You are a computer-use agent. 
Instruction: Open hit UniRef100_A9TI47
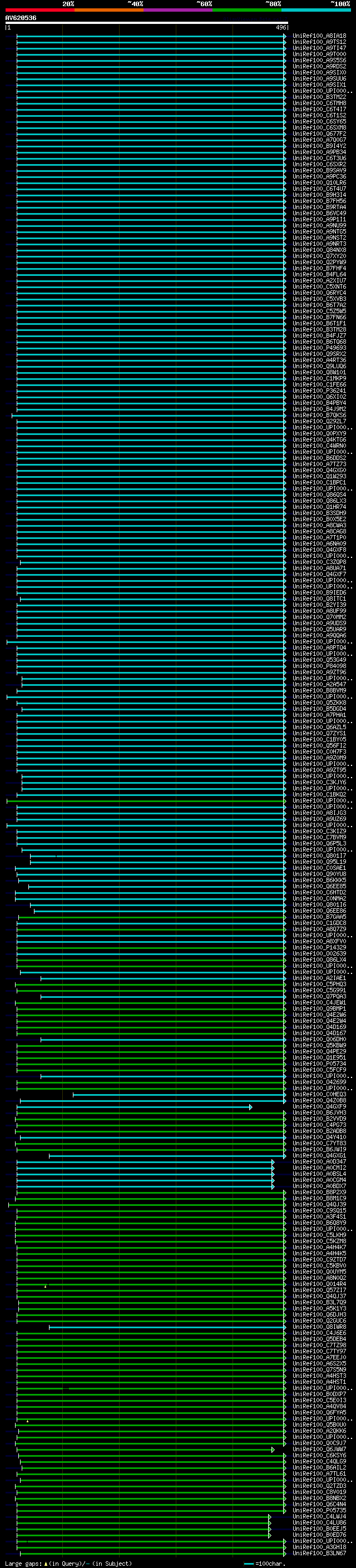tap(319, 48)
